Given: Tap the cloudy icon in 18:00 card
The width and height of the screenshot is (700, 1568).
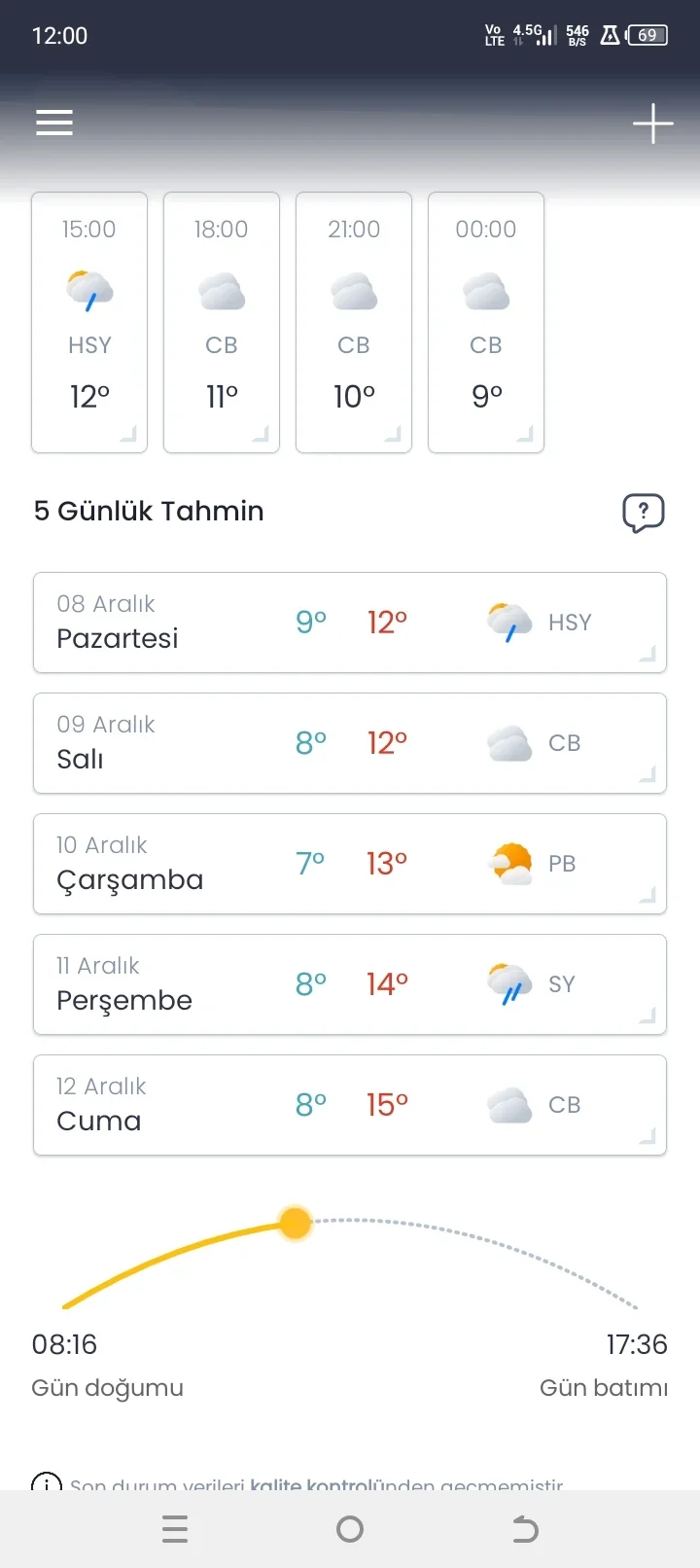Looking at the screenshot, I should tap(222, 291).
